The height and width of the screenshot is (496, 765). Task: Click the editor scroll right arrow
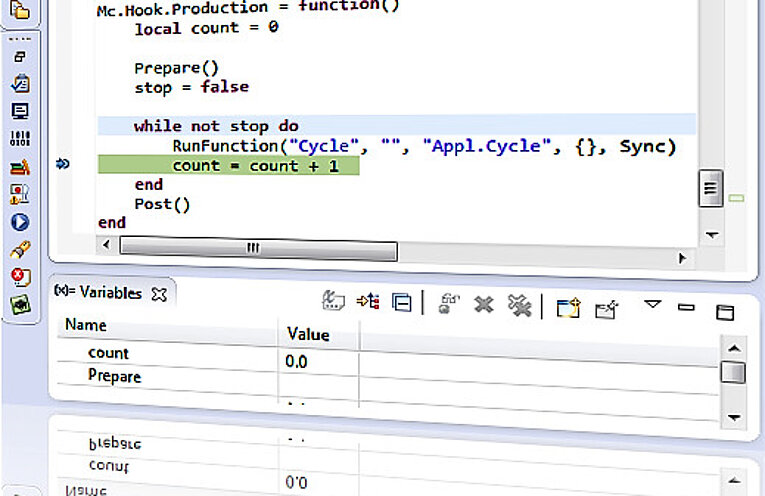(682, 257)
